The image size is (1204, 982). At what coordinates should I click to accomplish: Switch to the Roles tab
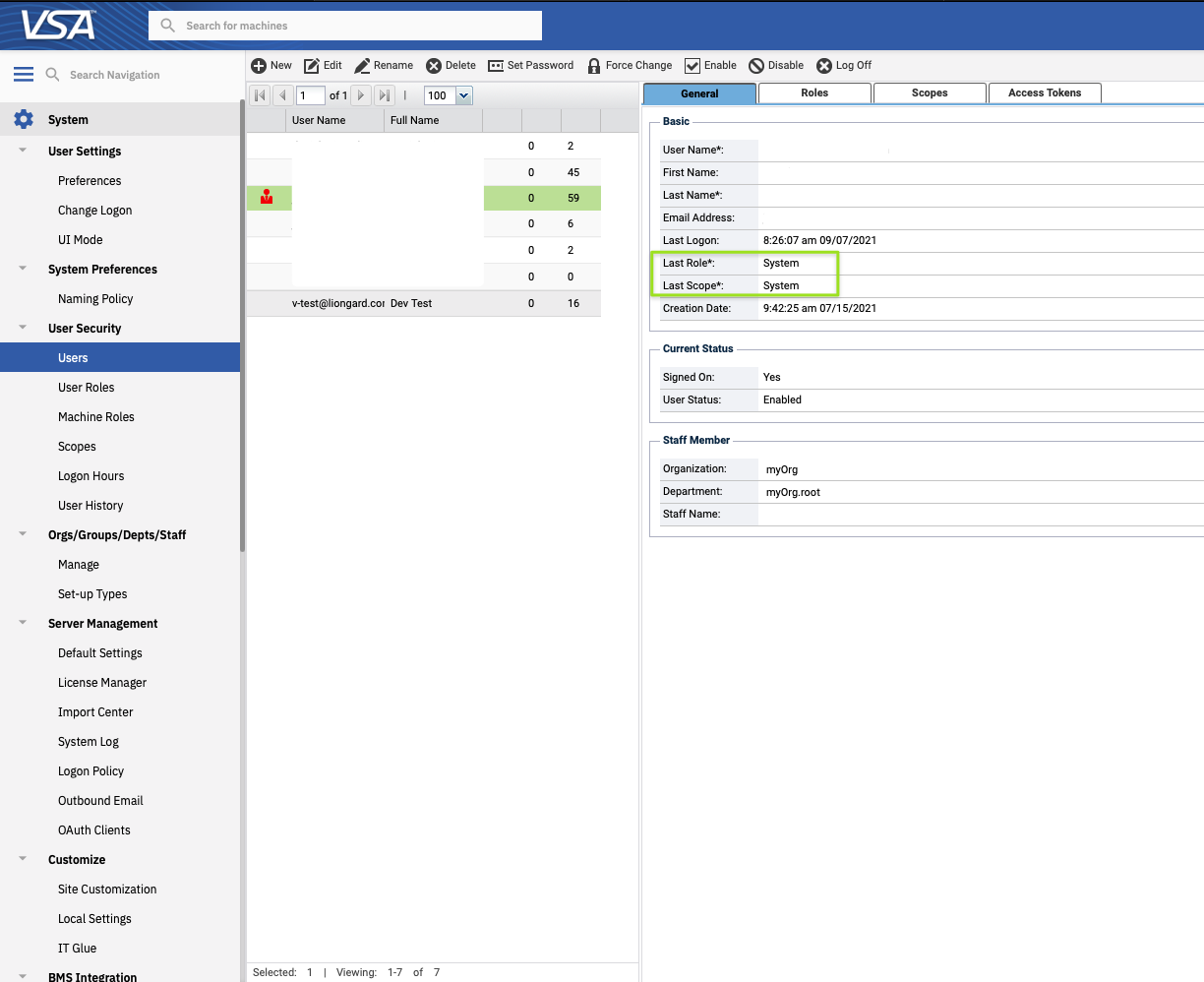[814, 92]
